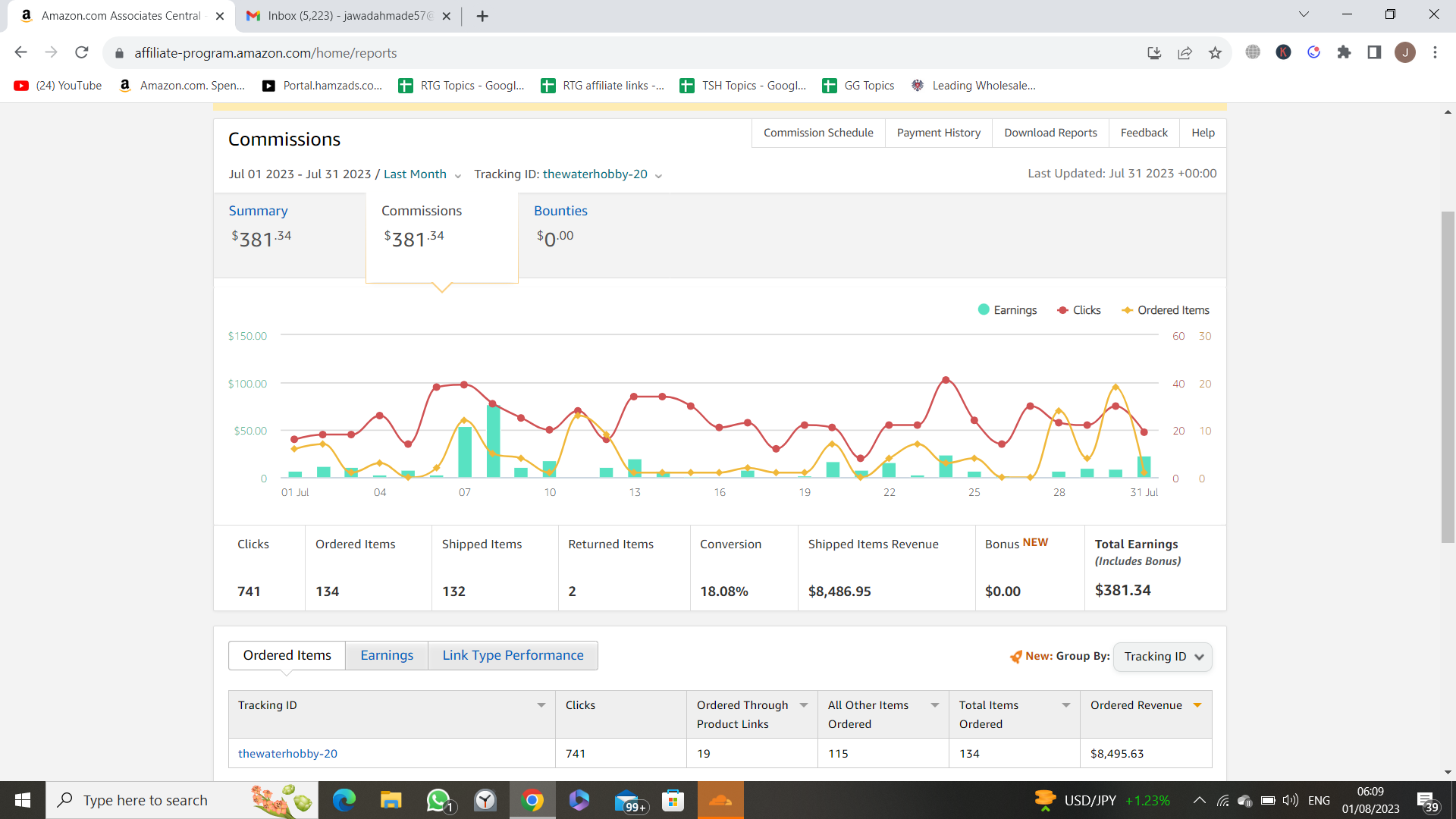The height and width of the screenshot is (819, 1456).
Task: Open Commission Schedule
Action: [x=818, y=133]
